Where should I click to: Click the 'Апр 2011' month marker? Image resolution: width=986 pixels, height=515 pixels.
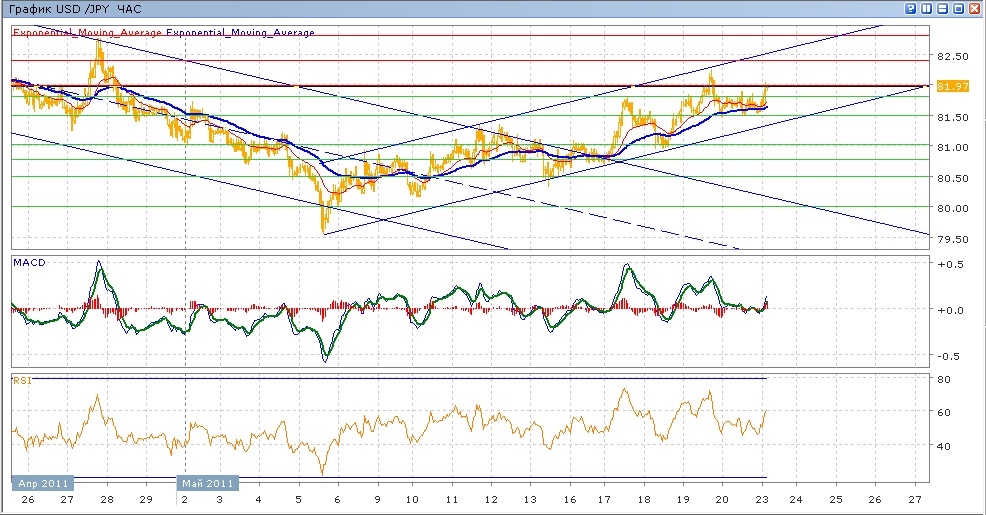pos(43,483)
